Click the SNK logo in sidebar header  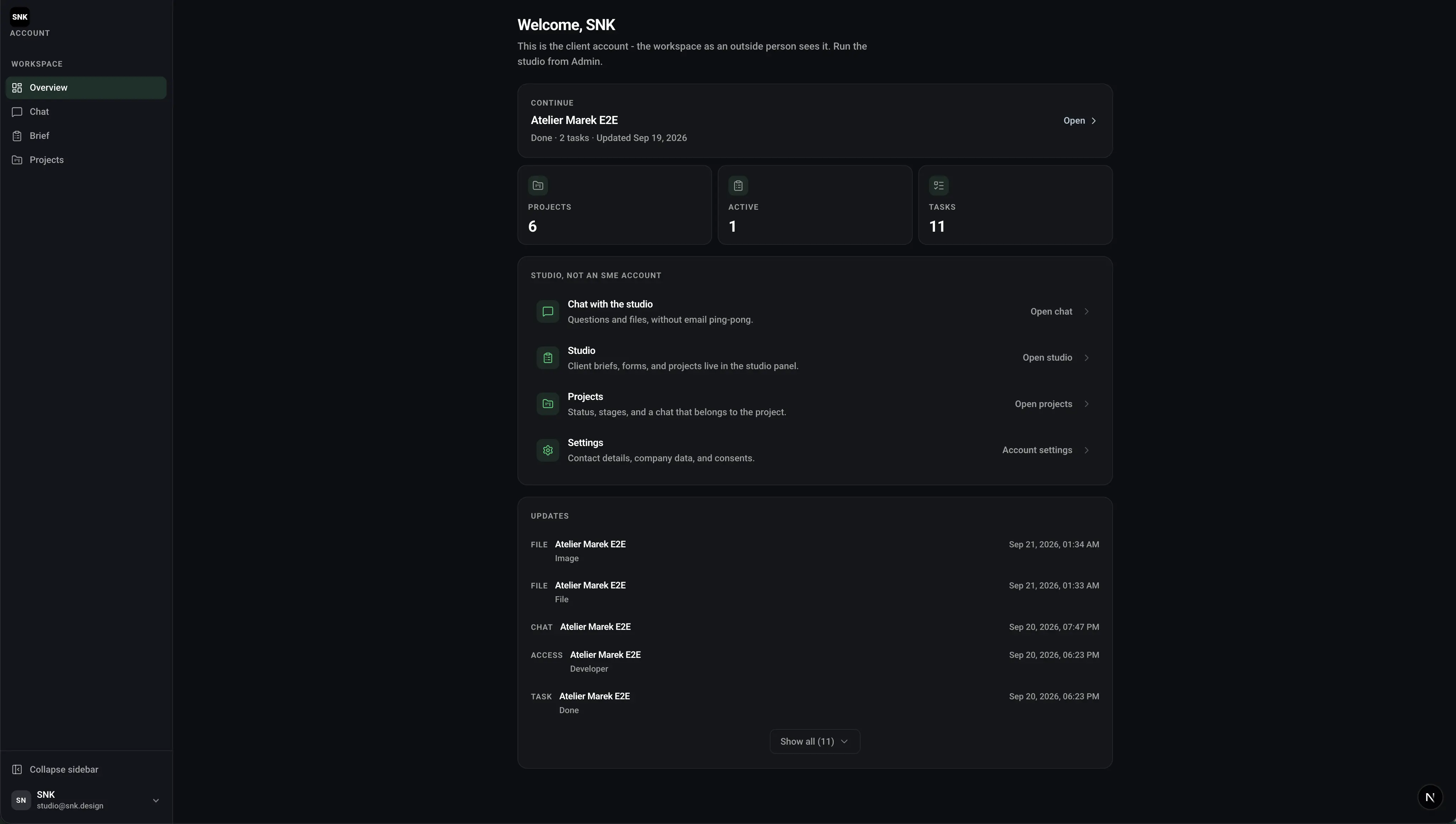click(x=20, y=17)
